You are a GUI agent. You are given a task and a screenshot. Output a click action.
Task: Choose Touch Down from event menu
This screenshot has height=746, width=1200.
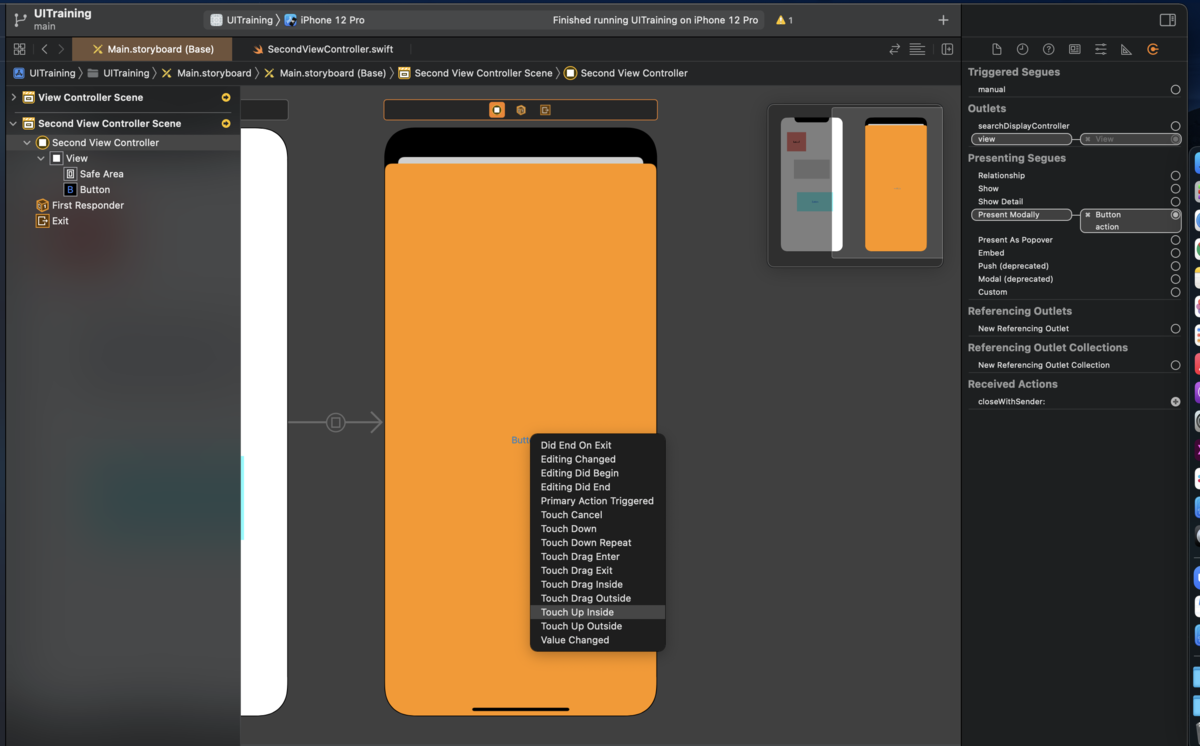597,529
